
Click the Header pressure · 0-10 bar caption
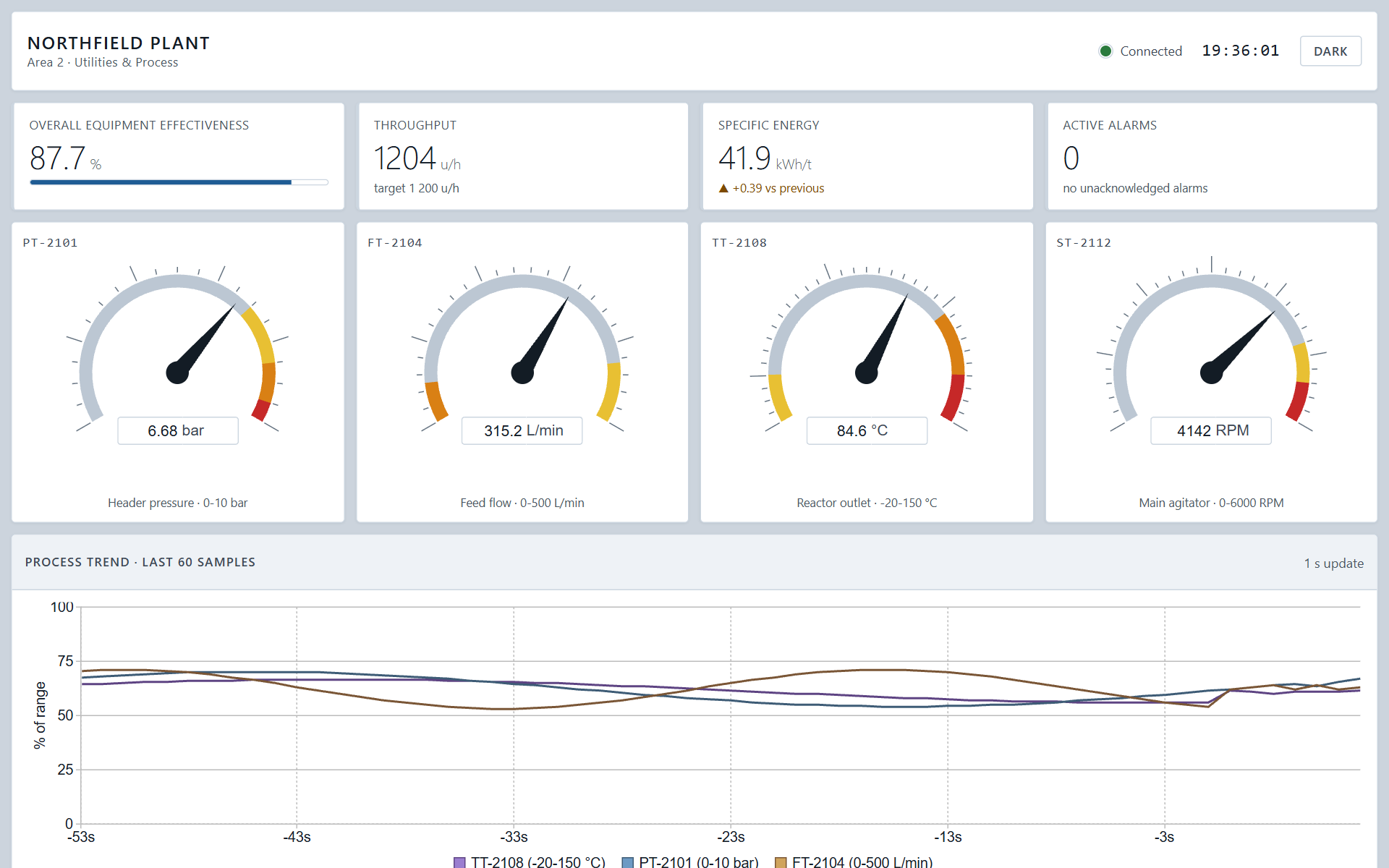tap(178, 503)
